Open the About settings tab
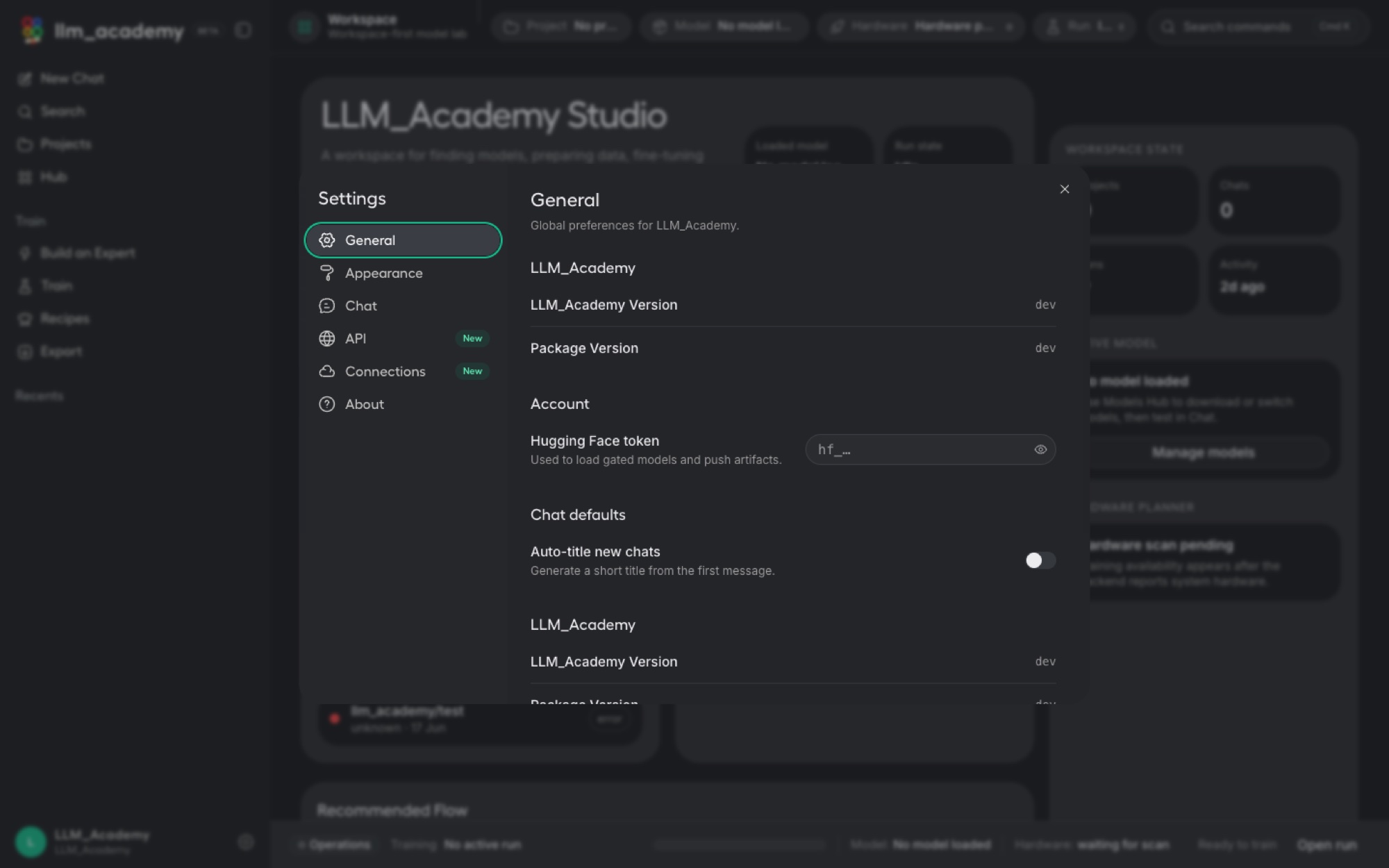1389x868 pixels. click(403, 404)
